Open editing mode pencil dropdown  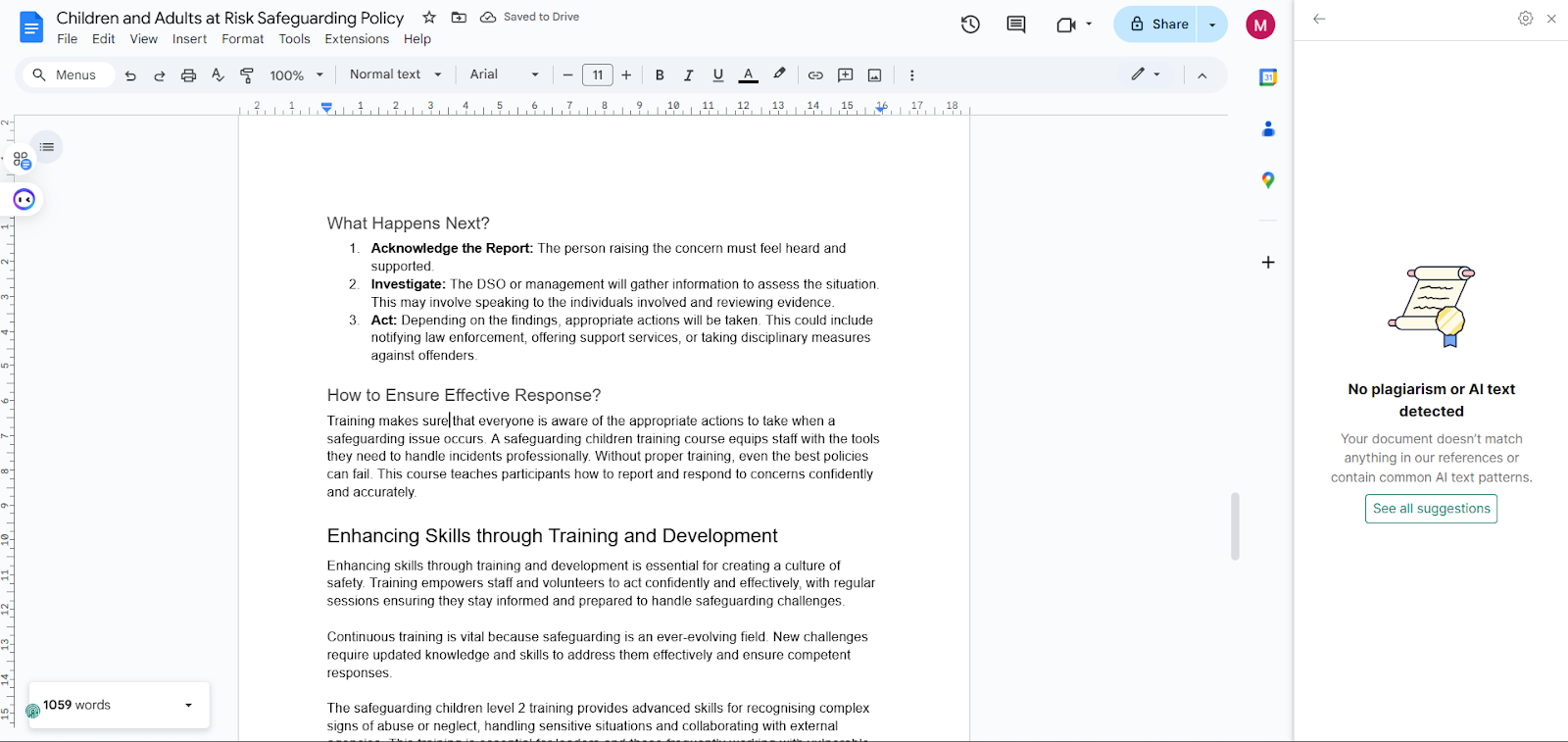pyautogui.click(x=1146, y=74)
